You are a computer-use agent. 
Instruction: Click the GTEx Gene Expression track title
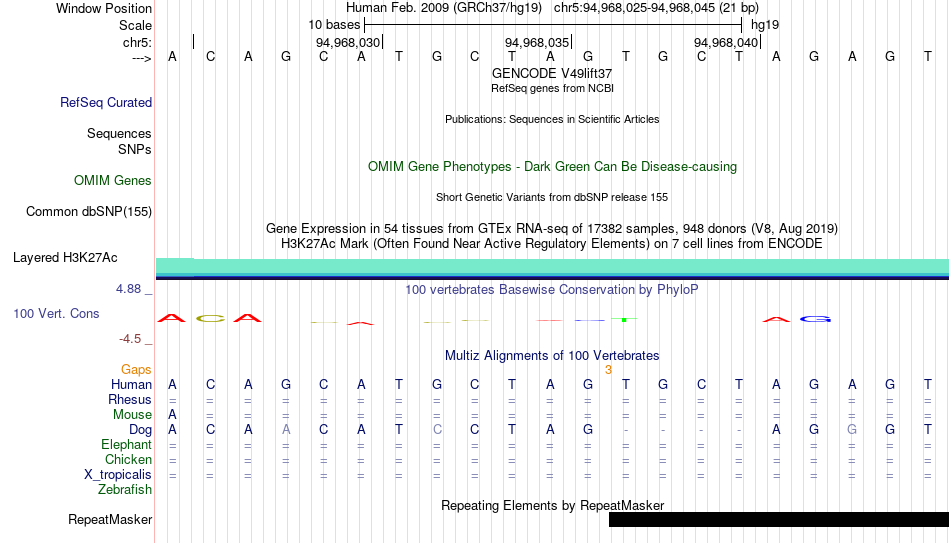click(x=552, y=228)
